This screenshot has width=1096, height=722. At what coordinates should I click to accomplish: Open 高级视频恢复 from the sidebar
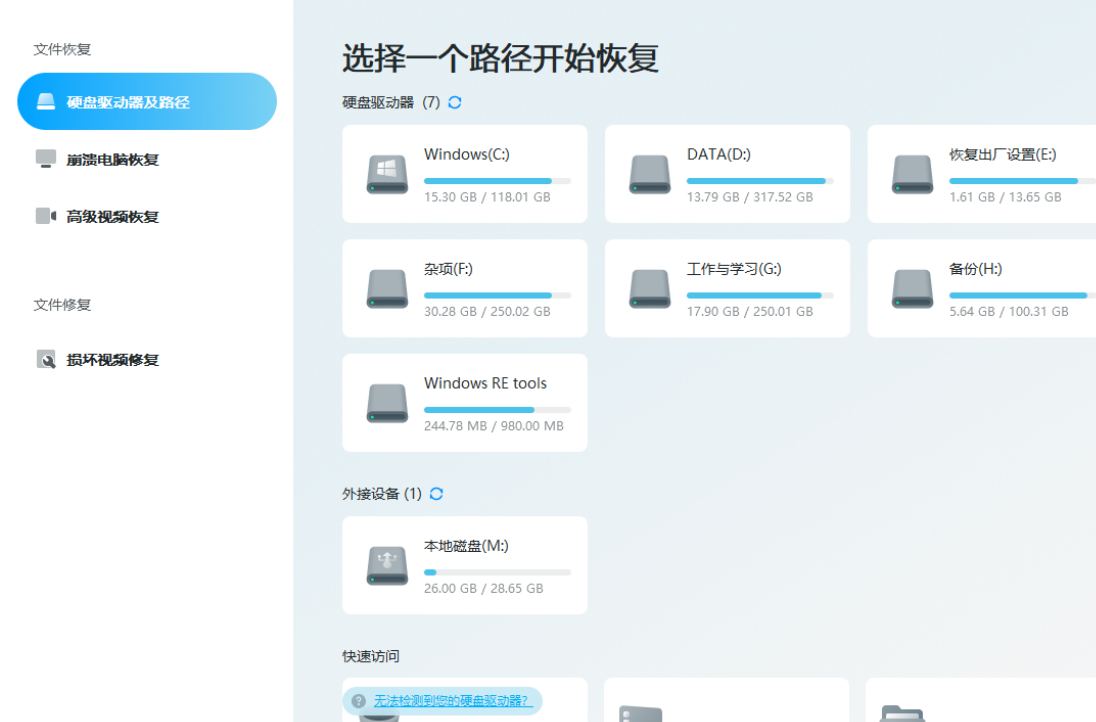(112, 216)
